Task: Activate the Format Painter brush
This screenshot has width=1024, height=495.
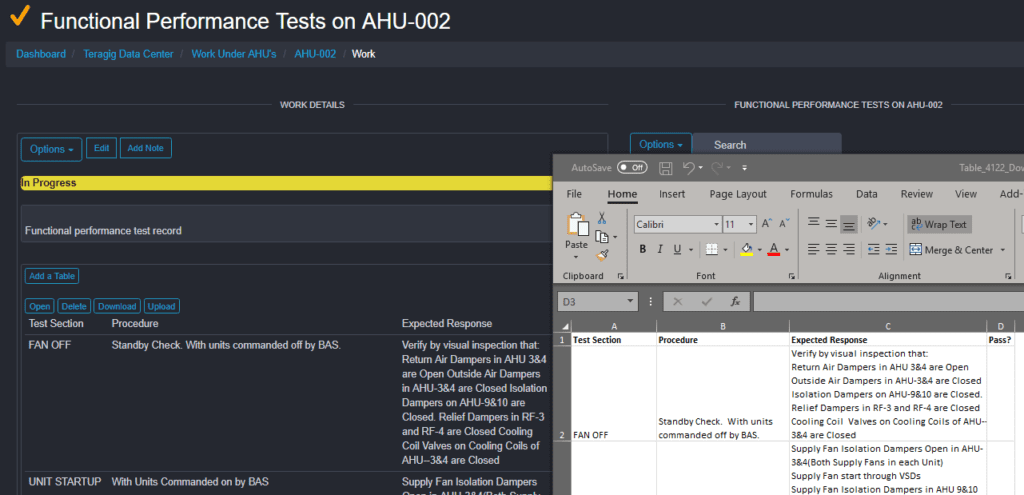Action: point(602,255)
